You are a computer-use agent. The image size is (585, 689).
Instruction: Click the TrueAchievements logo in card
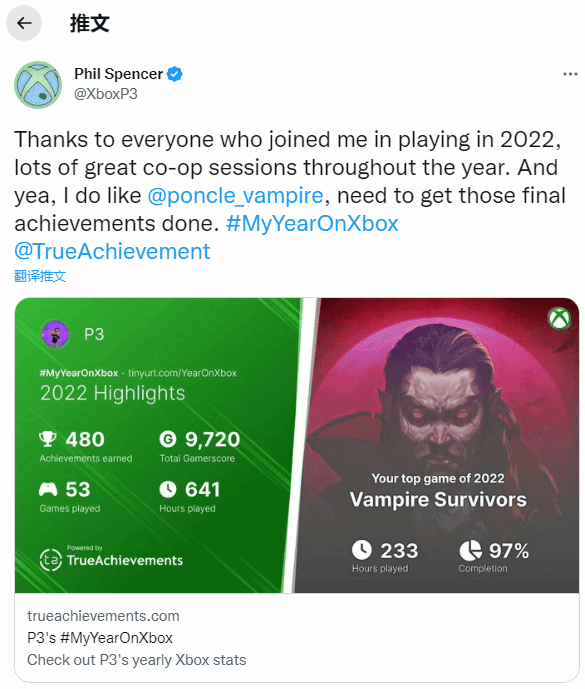click(x=111, y=558)
